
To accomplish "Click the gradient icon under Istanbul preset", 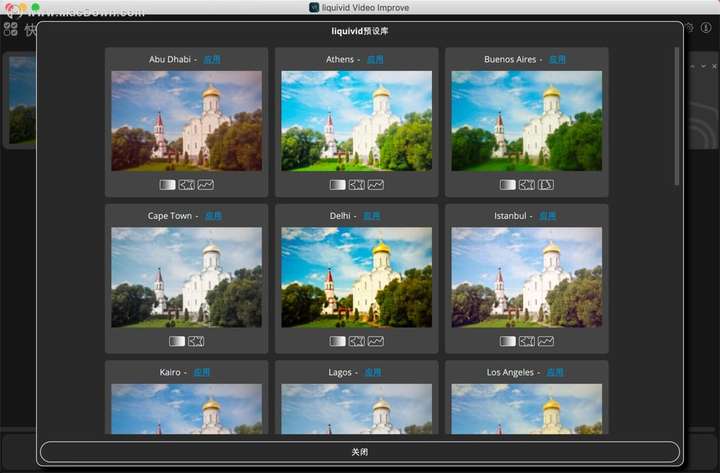I will [x=507, y=341].
